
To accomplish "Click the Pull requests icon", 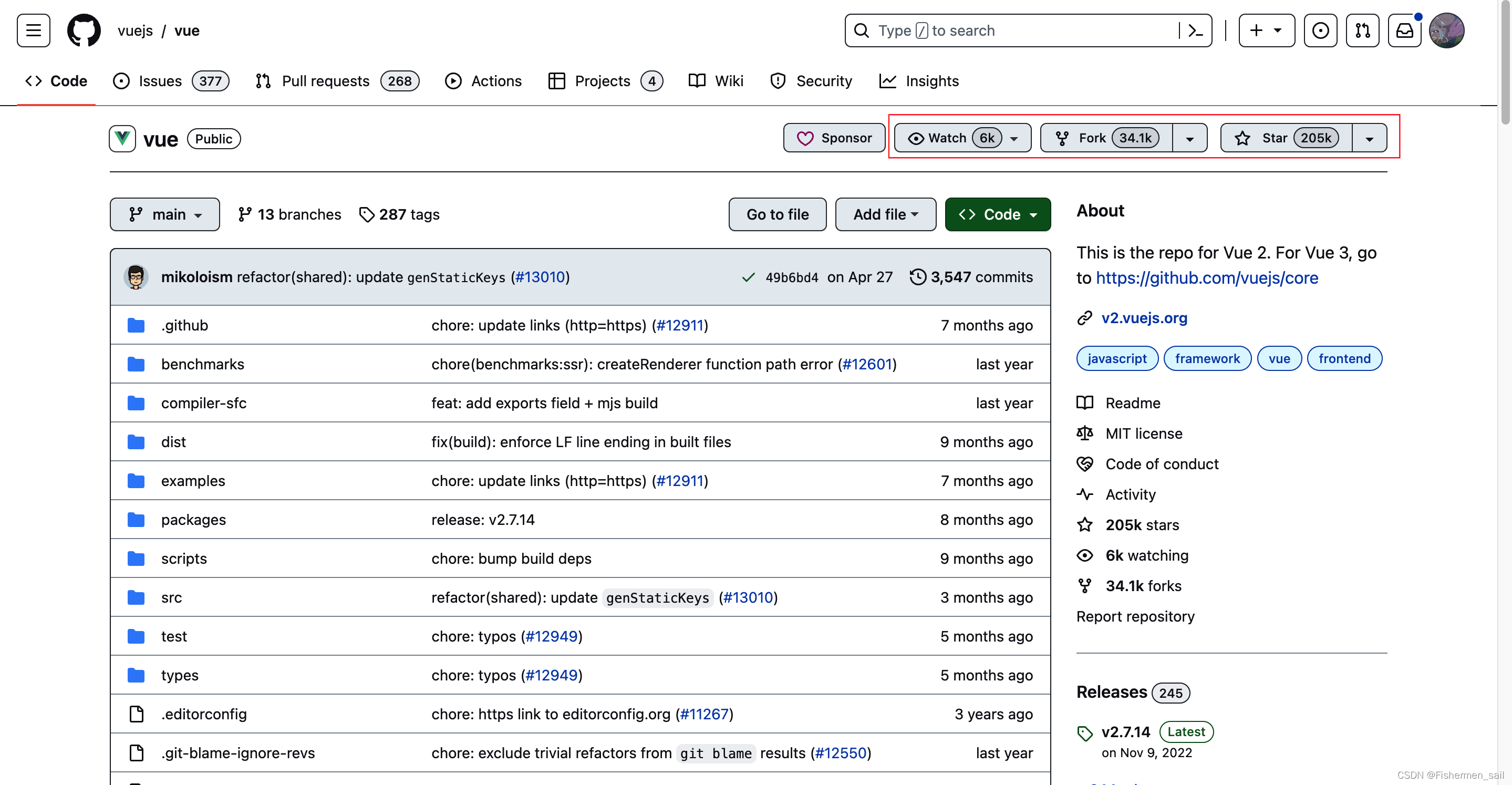I will 262,80.
